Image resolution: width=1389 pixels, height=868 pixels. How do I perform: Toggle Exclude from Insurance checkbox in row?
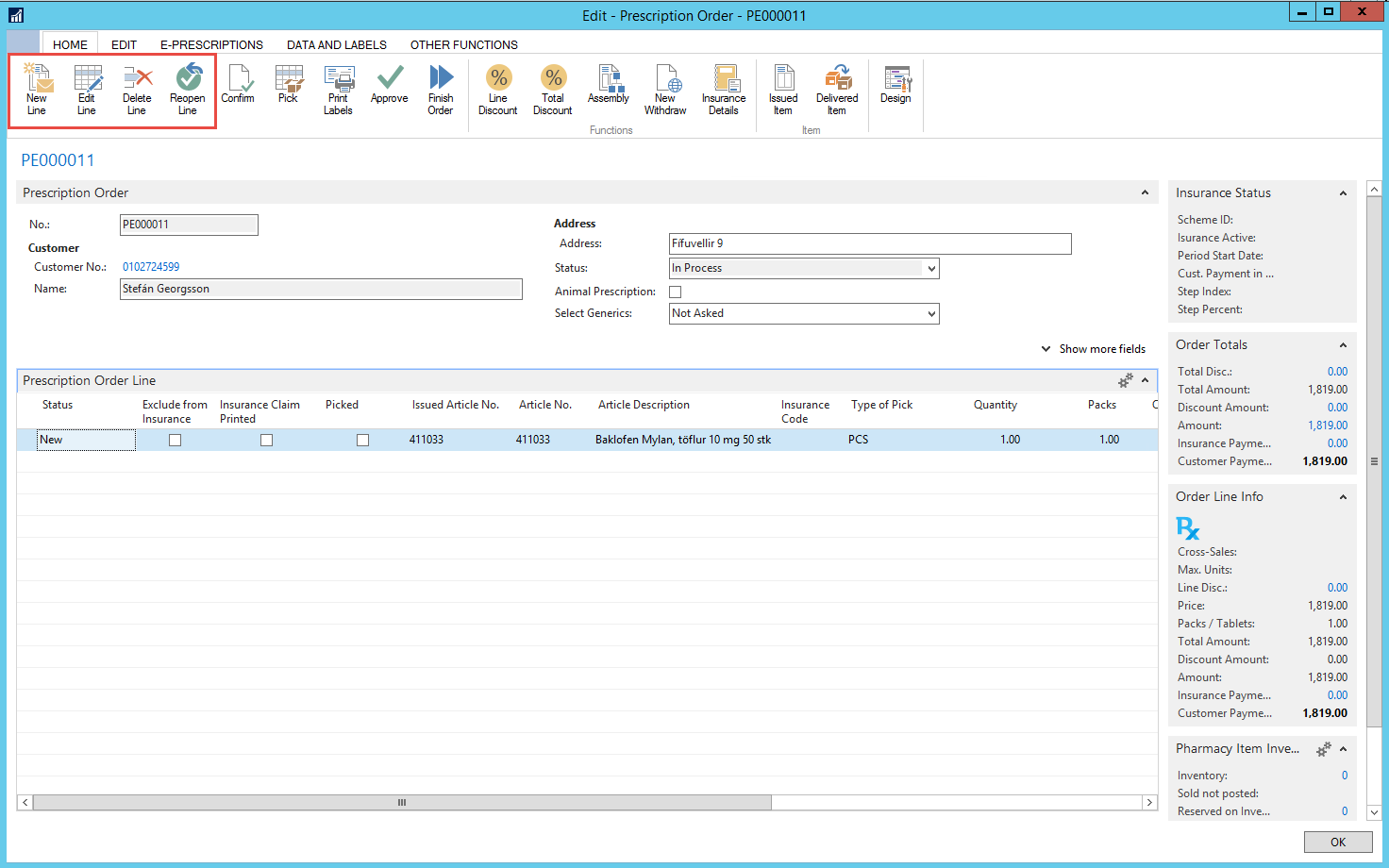tap(175, 441)
